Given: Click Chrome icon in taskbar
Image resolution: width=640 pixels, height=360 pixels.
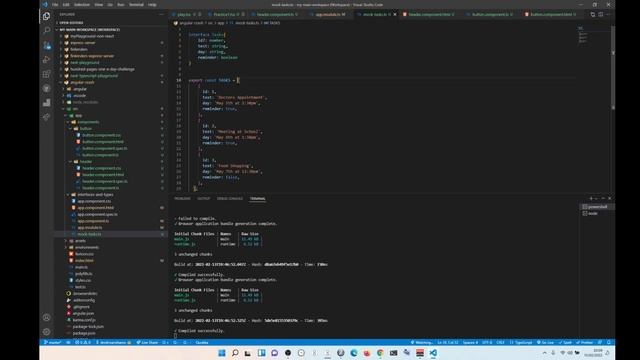Looking at the screenshot, I should (380, 353).
